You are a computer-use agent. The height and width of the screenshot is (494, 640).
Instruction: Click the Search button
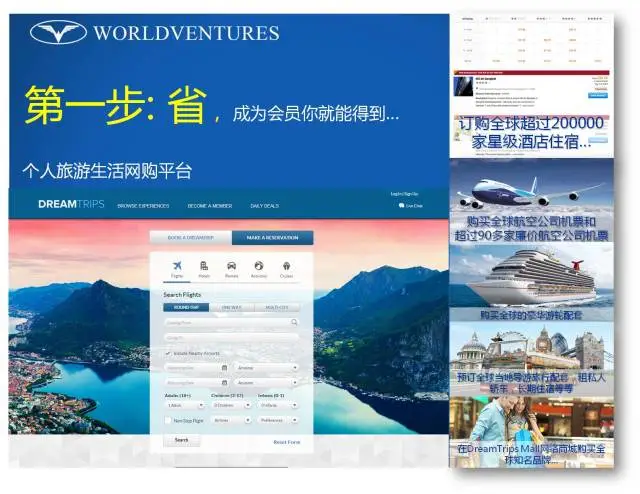[182, 440]
